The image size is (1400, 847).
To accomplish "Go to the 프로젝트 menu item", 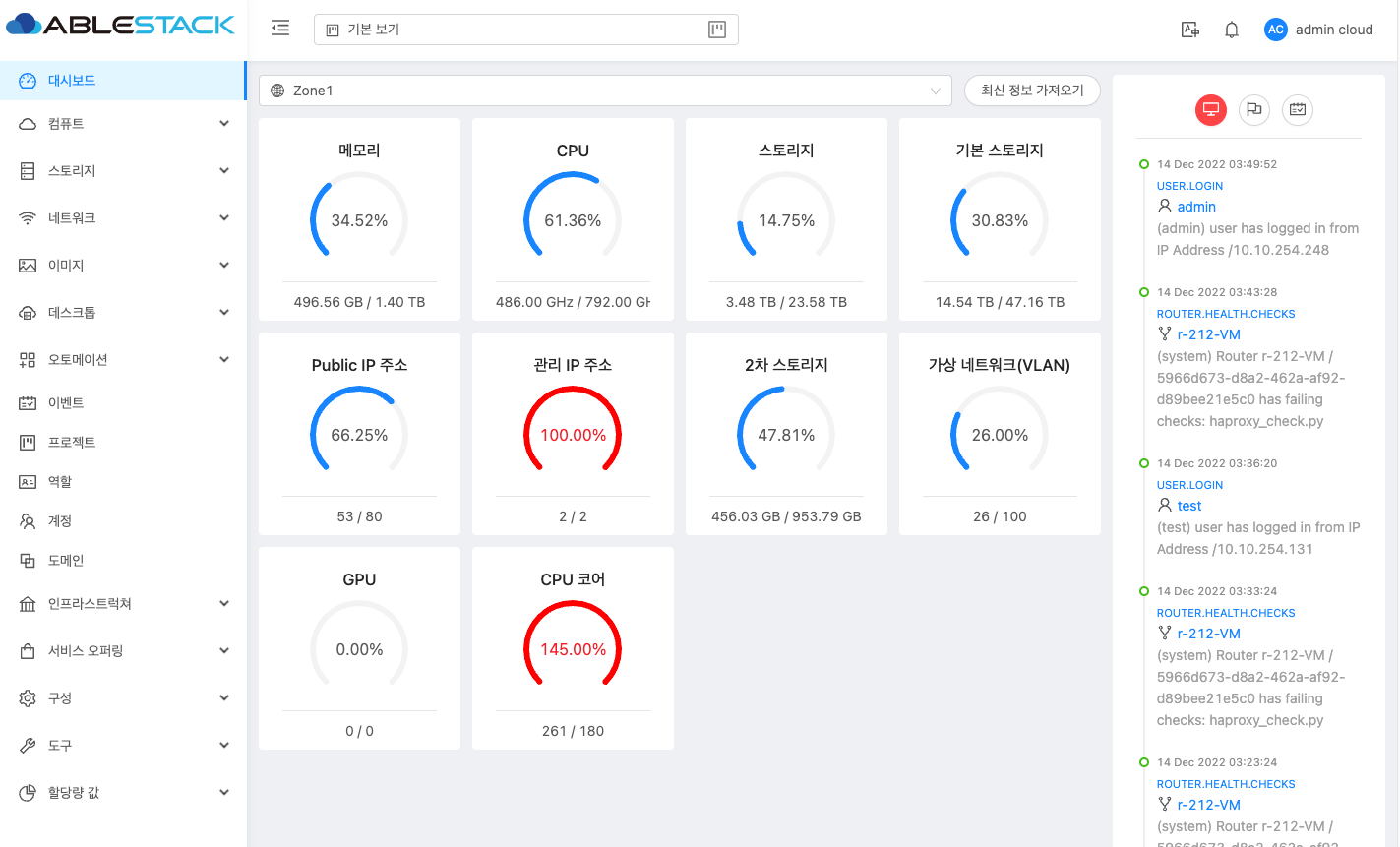I will [x=72, y=443].
